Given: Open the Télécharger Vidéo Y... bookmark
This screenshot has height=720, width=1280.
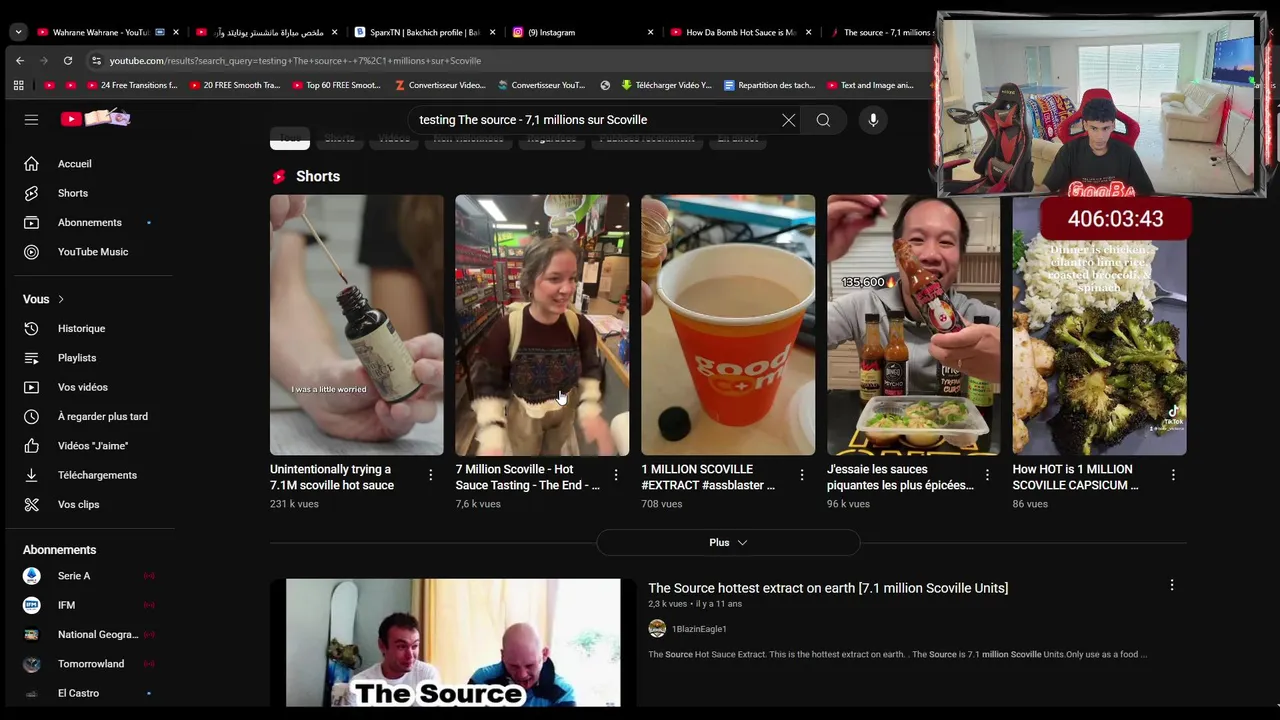Looking at the screenshot, I should (x=666, y=85).
